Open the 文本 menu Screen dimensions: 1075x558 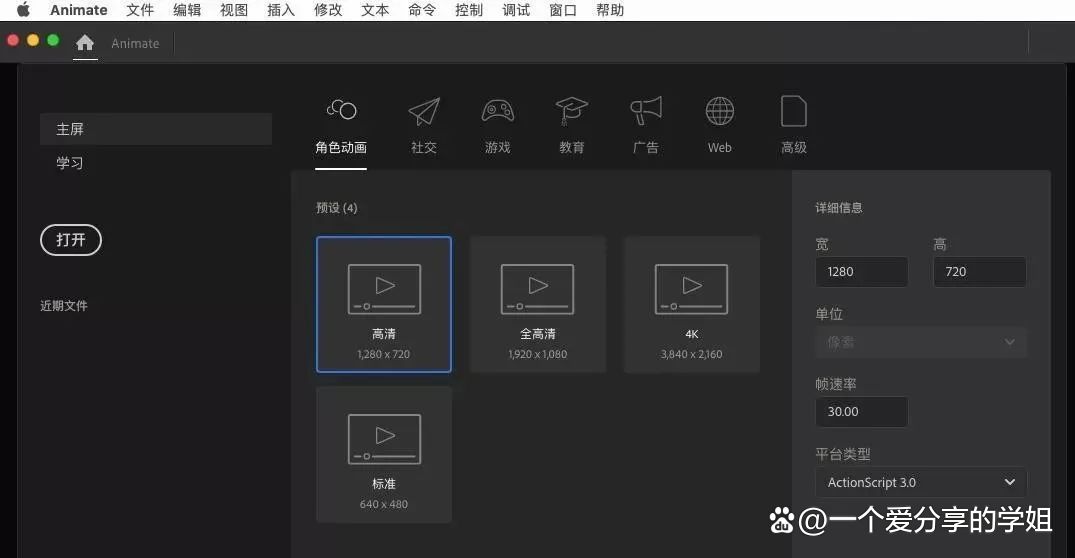point(375,10)
